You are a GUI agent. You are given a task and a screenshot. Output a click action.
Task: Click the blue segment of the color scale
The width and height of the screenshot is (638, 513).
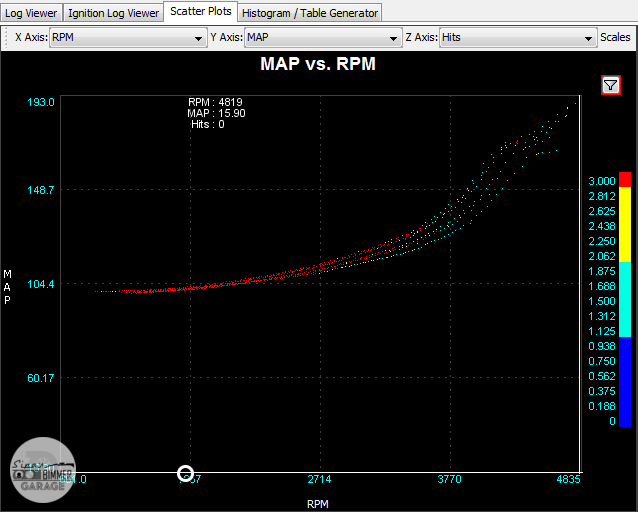626,381
